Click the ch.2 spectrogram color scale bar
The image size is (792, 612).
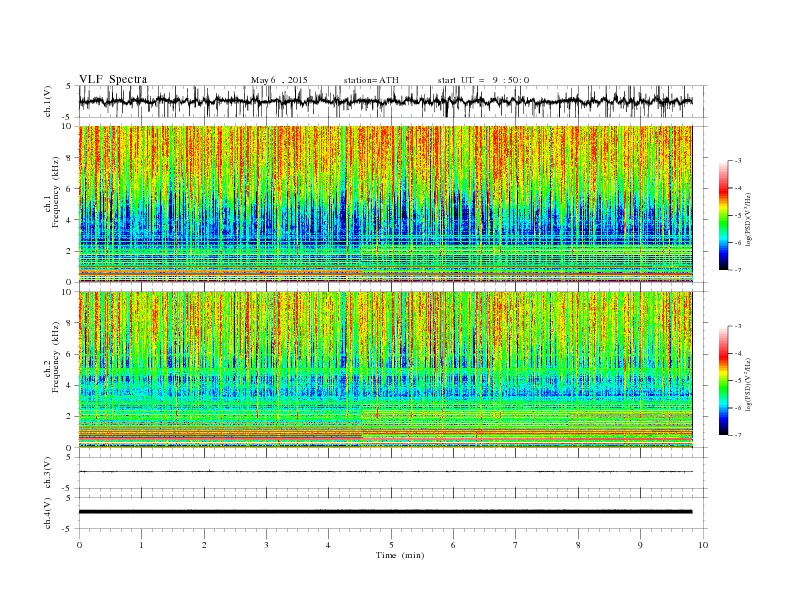(x=723, y=380)
